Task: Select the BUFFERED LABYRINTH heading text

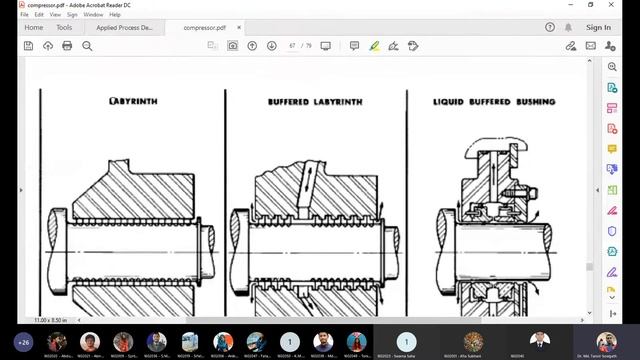Action: tap(315, 102)
